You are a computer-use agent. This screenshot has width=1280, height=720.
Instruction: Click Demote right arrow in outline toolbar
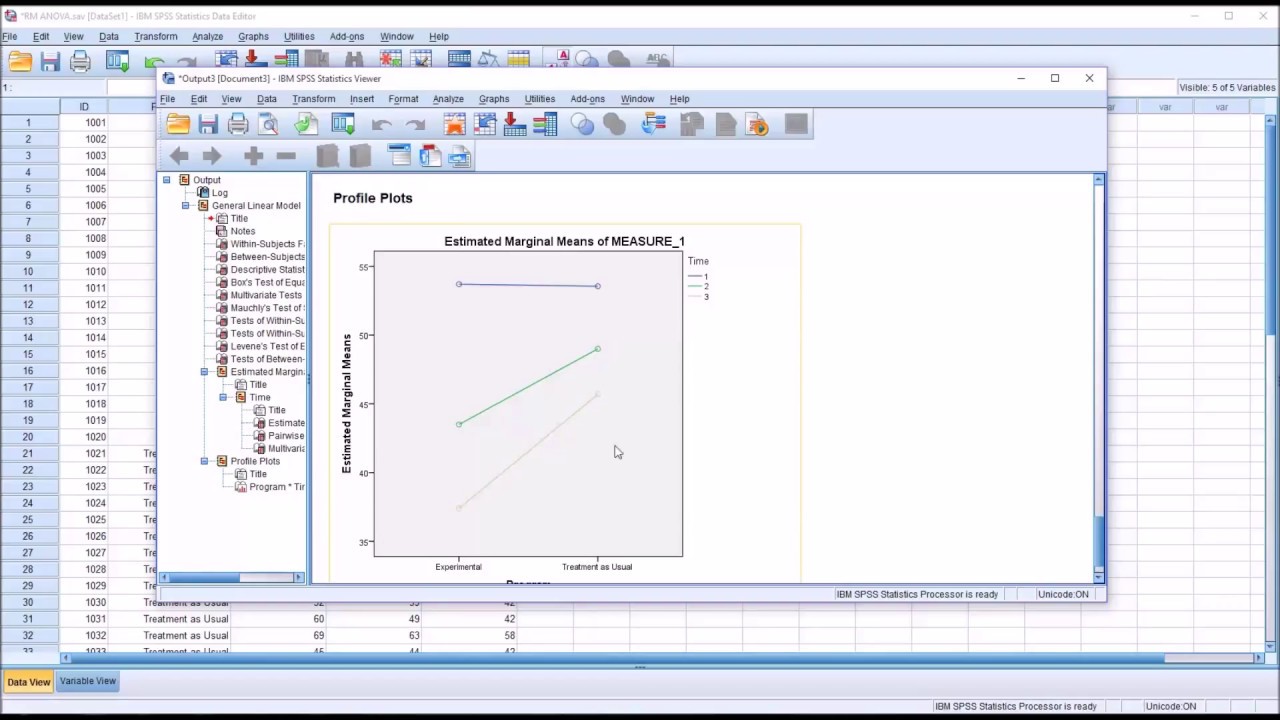[x=212, y=156]
